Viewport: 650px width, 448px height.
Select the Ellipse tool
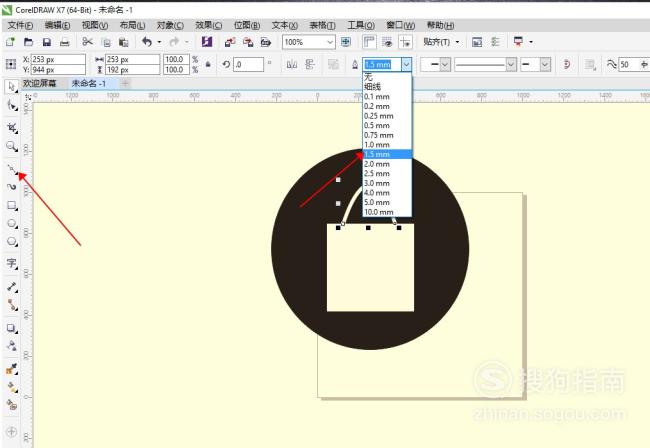click(12, 223)
